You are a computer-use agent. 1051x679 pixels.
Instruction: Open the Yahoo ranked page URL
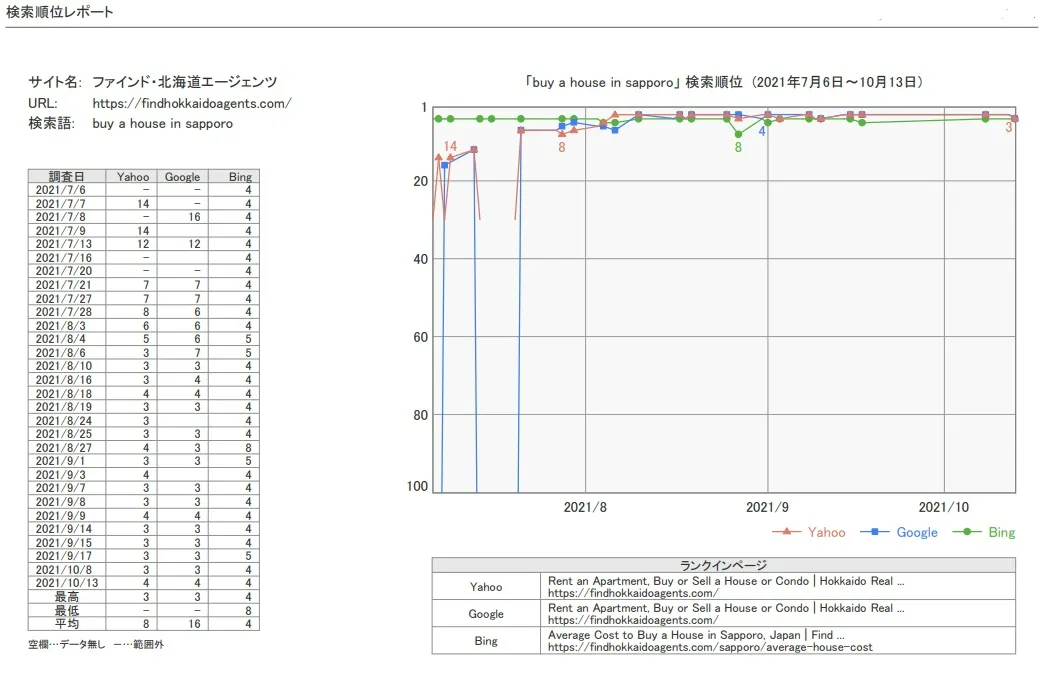click(x=633, y=593)
